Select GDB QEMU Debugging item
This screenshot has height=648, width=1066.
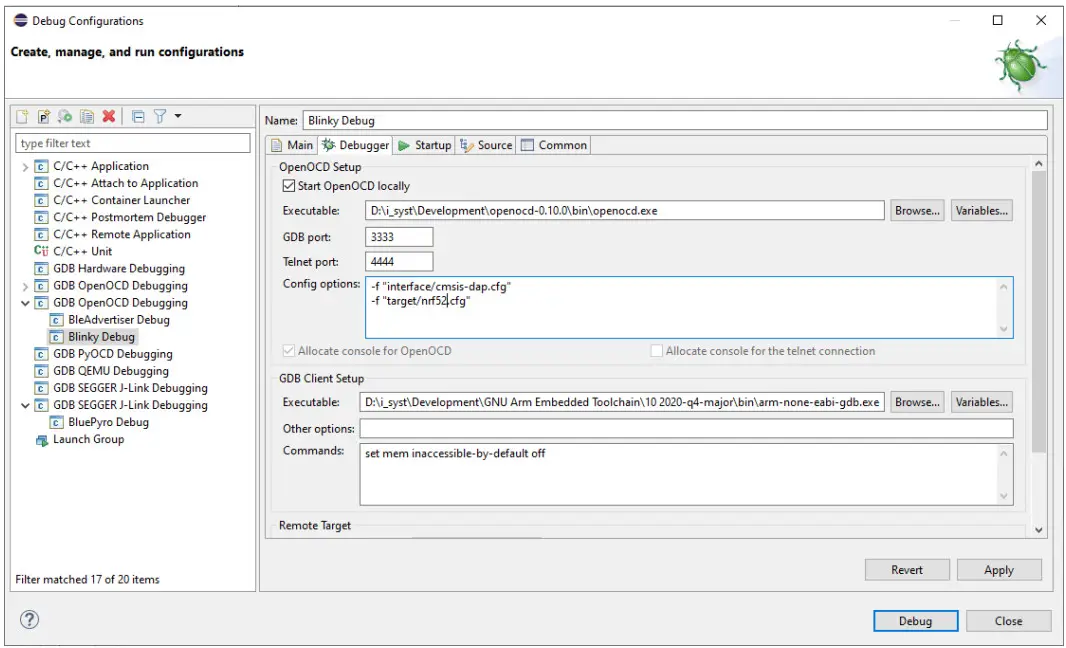click(x=111, y=371)
